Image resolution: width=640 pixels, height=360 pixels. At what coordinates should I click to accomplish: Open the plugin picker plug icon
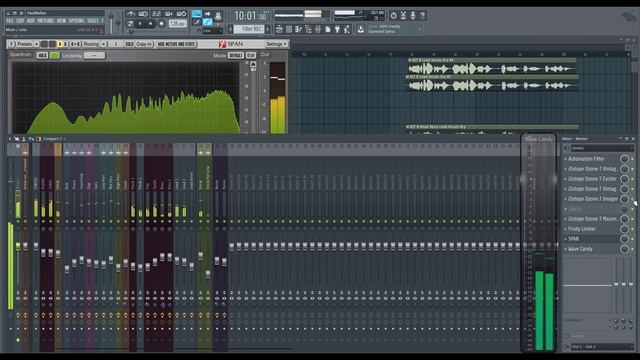337,29
